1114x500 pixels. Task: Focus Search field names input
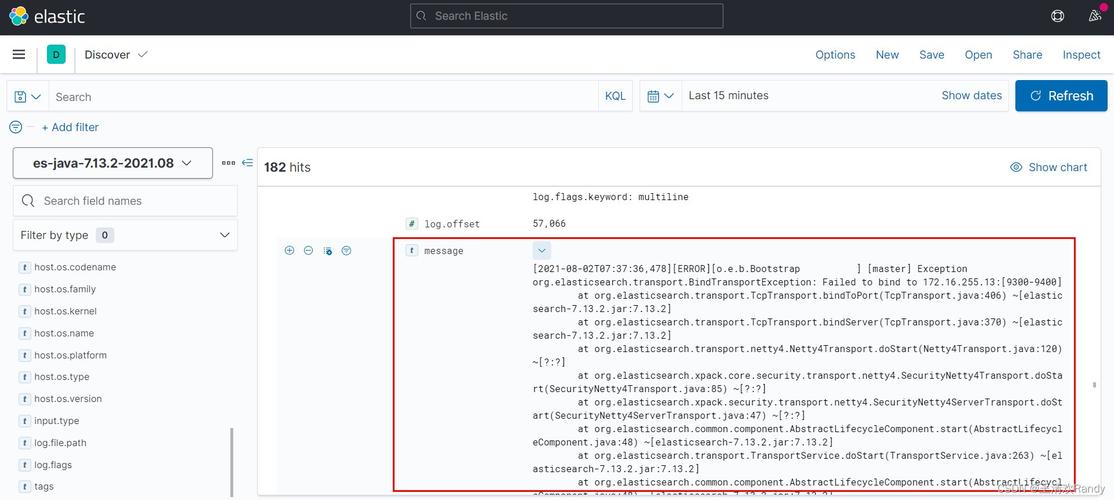125,201
